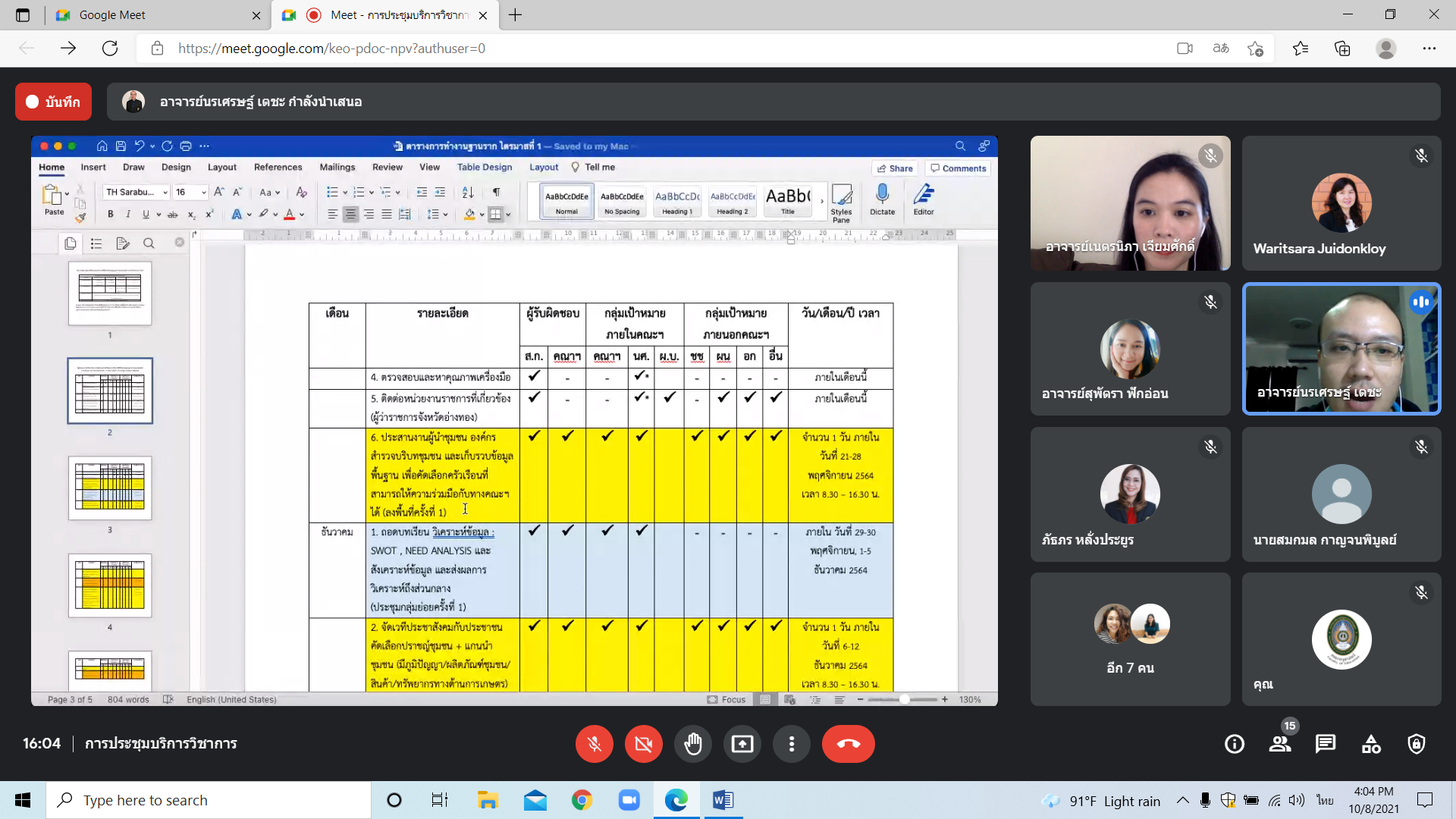Open Activities shapes icon
The image size is (1456, 819).
1371,744
